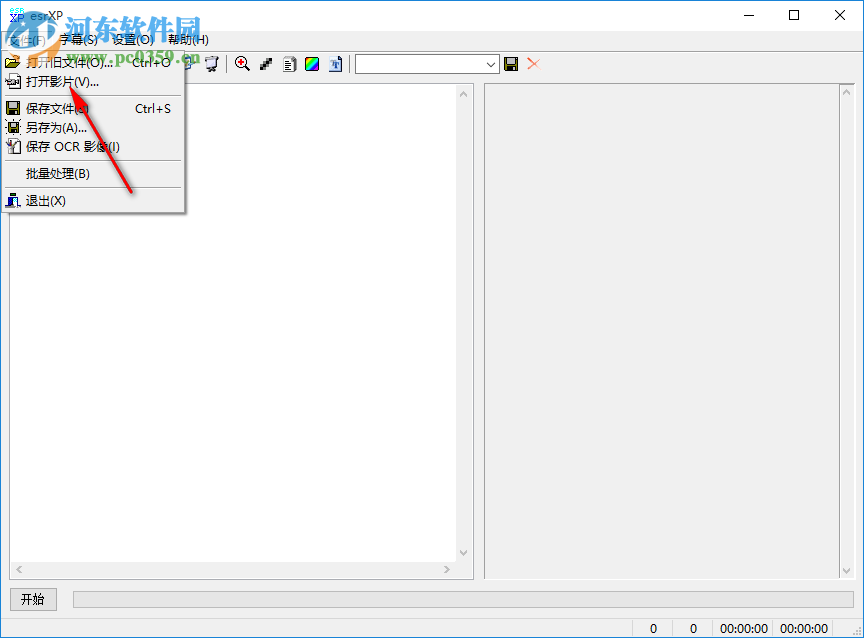The height and width of the screenshot is (638, 864).
Task: Click the left pane scroll down arrow
Action: (463, 553)
